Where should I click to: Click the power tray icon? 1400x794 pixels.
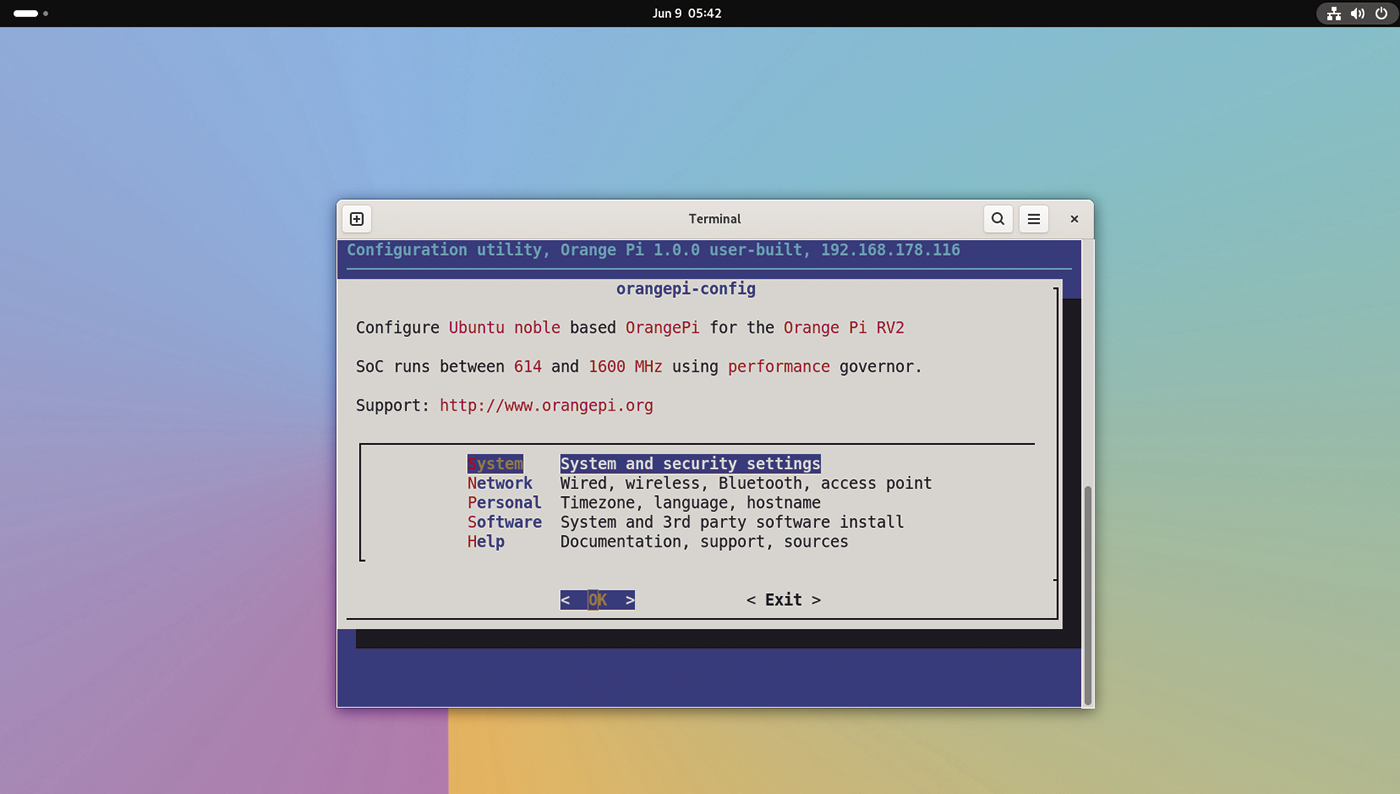1381,13
